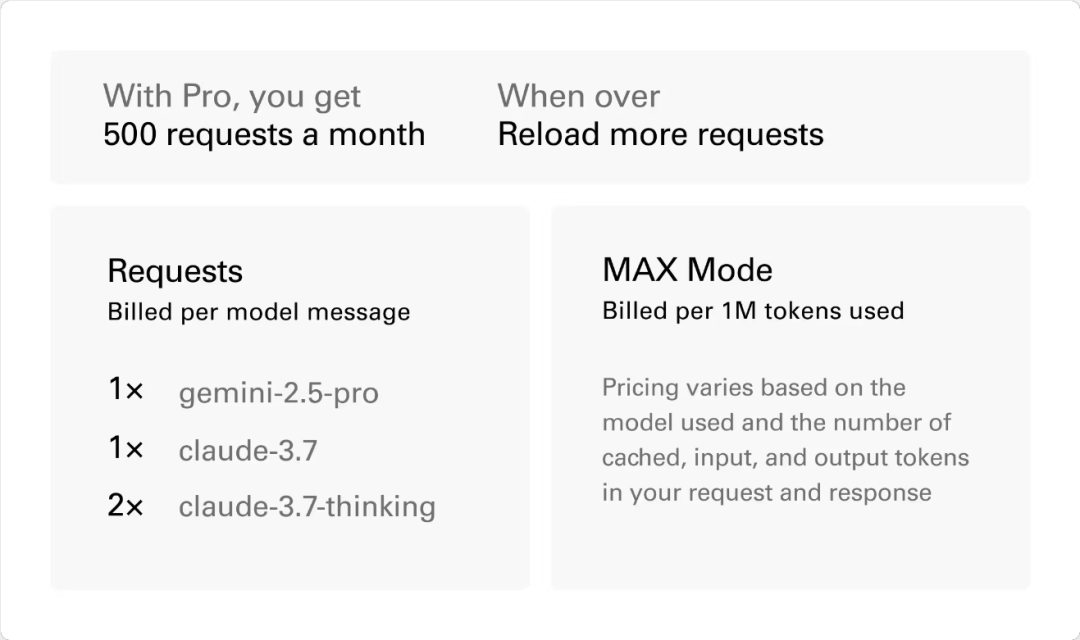Choose the gemini-2.5-pro model name
This screenshot has width=1080, height=640.
(x=278, y=393)
